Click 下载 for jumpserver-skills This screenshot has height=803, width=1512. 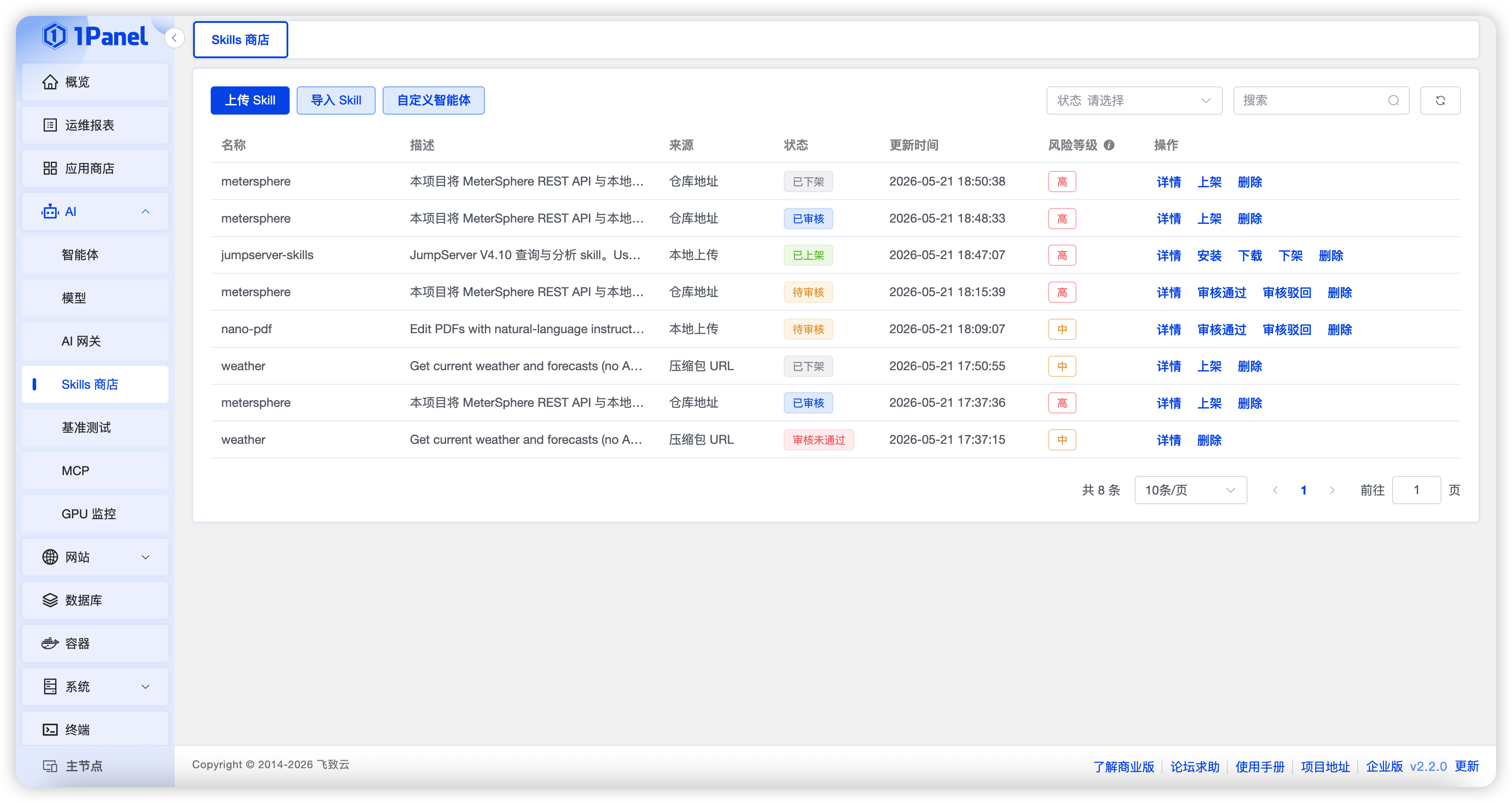1250,255
